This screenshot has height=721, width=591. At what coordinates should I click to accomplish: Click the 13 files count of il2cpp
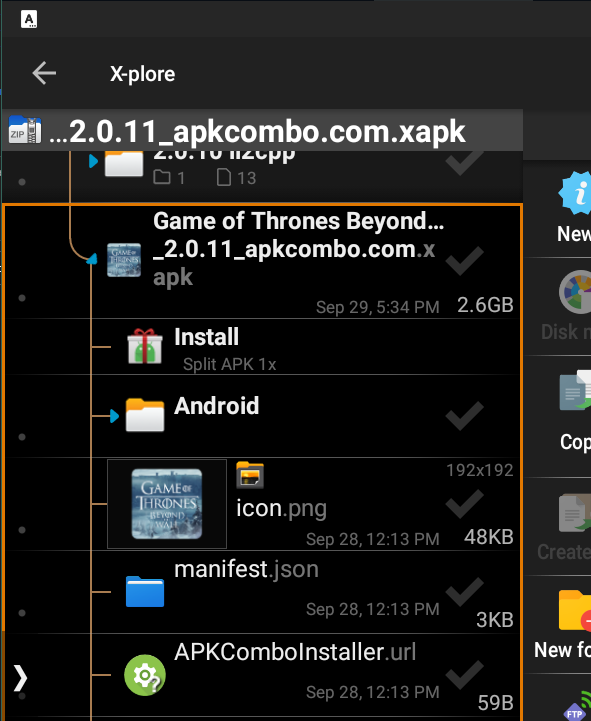[236, 177]
